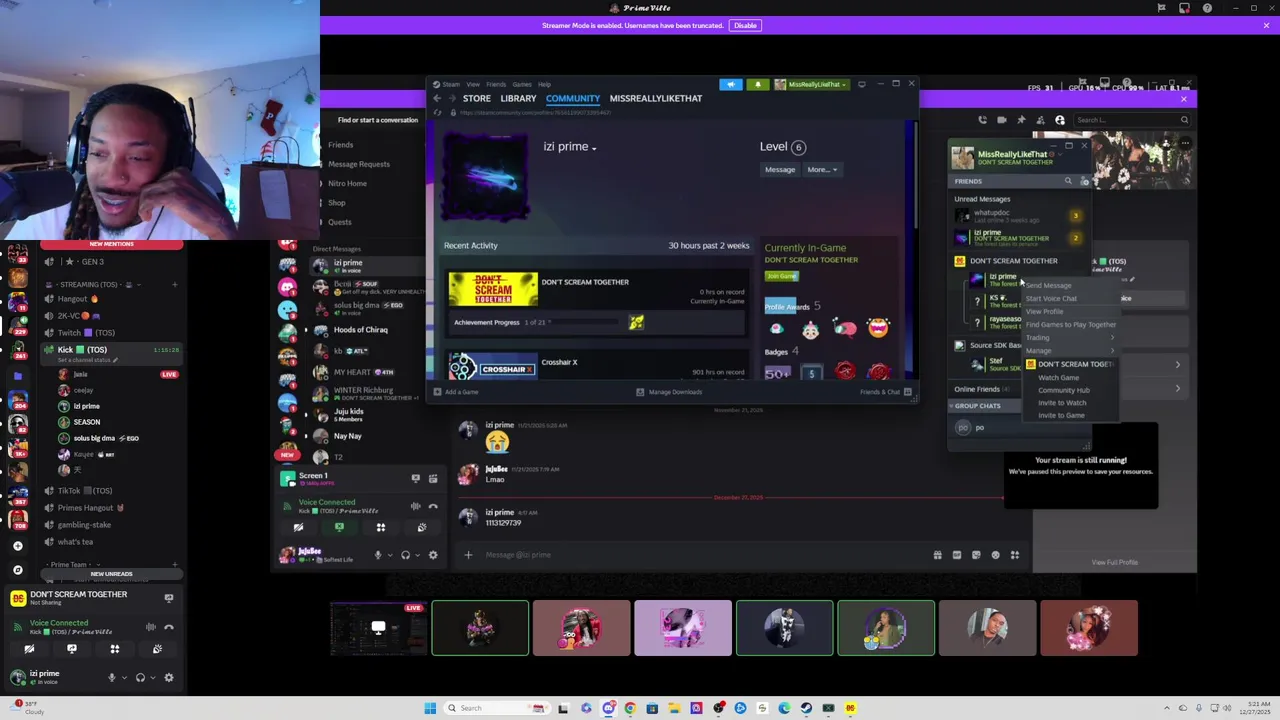Click the Steam announcements megaphone icon
Viewport: 1280px width, 720px height.
pos(731,84)
